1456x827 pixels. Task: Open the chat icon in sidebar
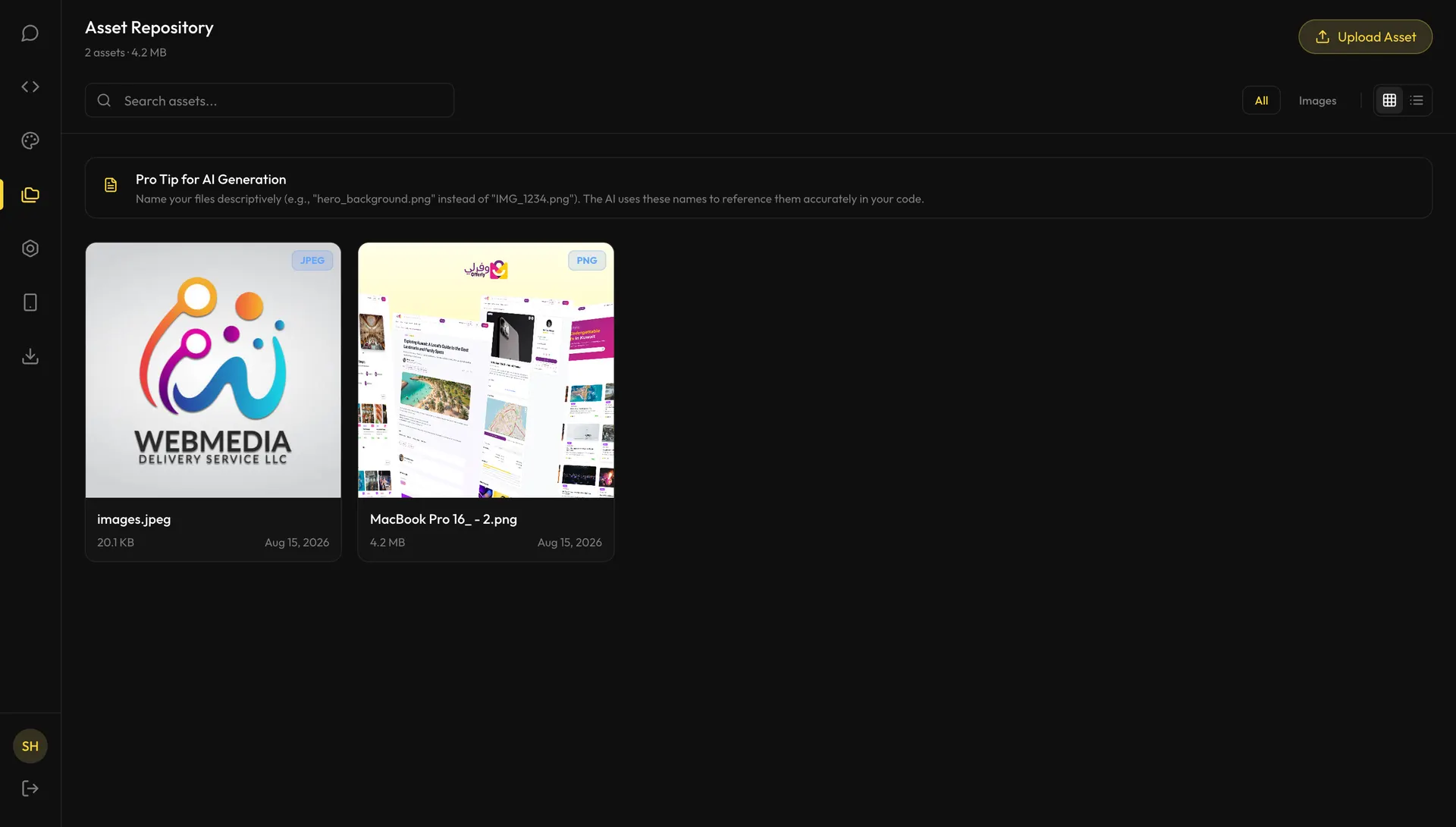click(30, 33)
